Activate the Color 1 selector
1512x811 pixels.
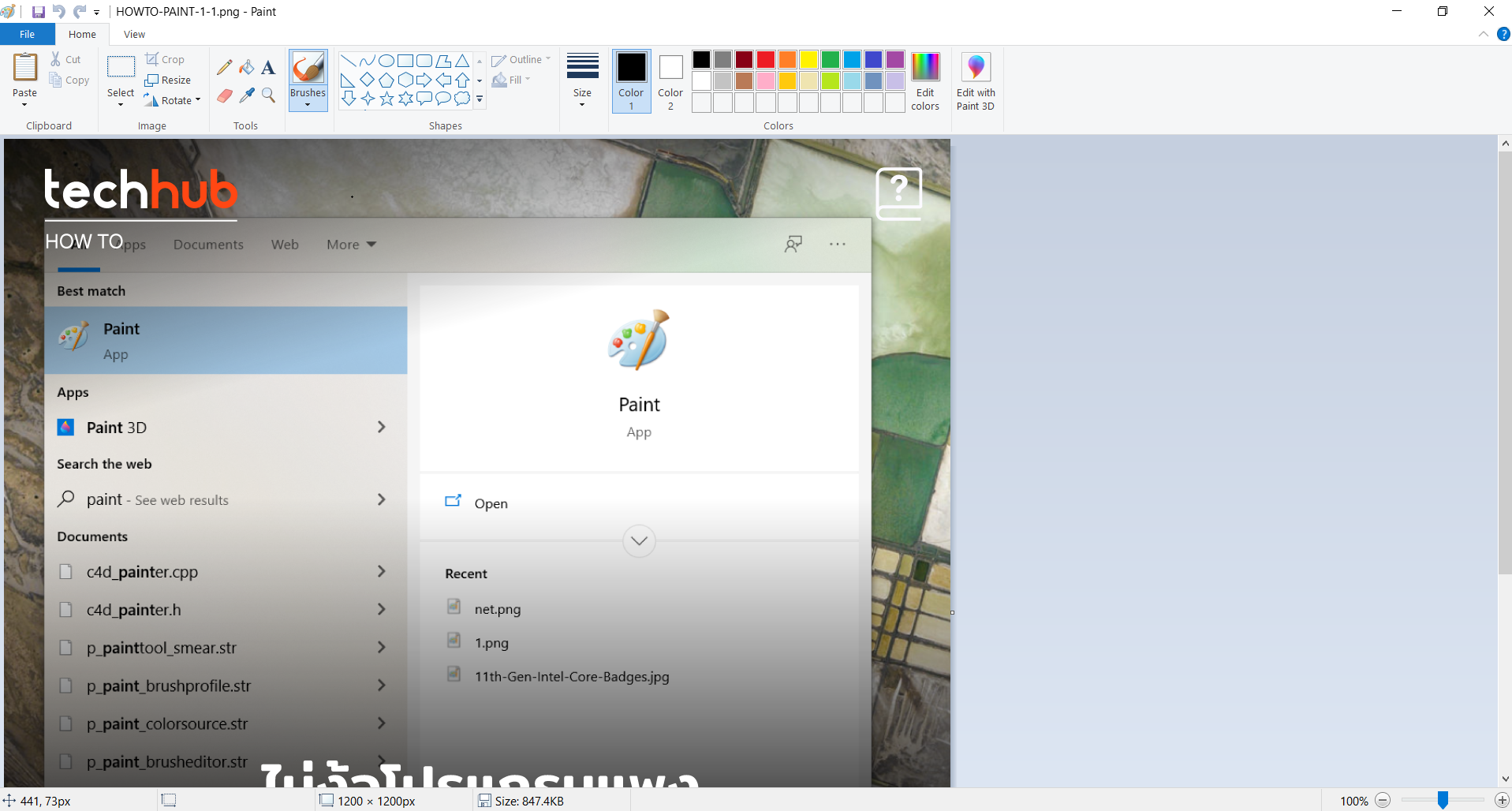pyautogui.click(x=631, y=82)
